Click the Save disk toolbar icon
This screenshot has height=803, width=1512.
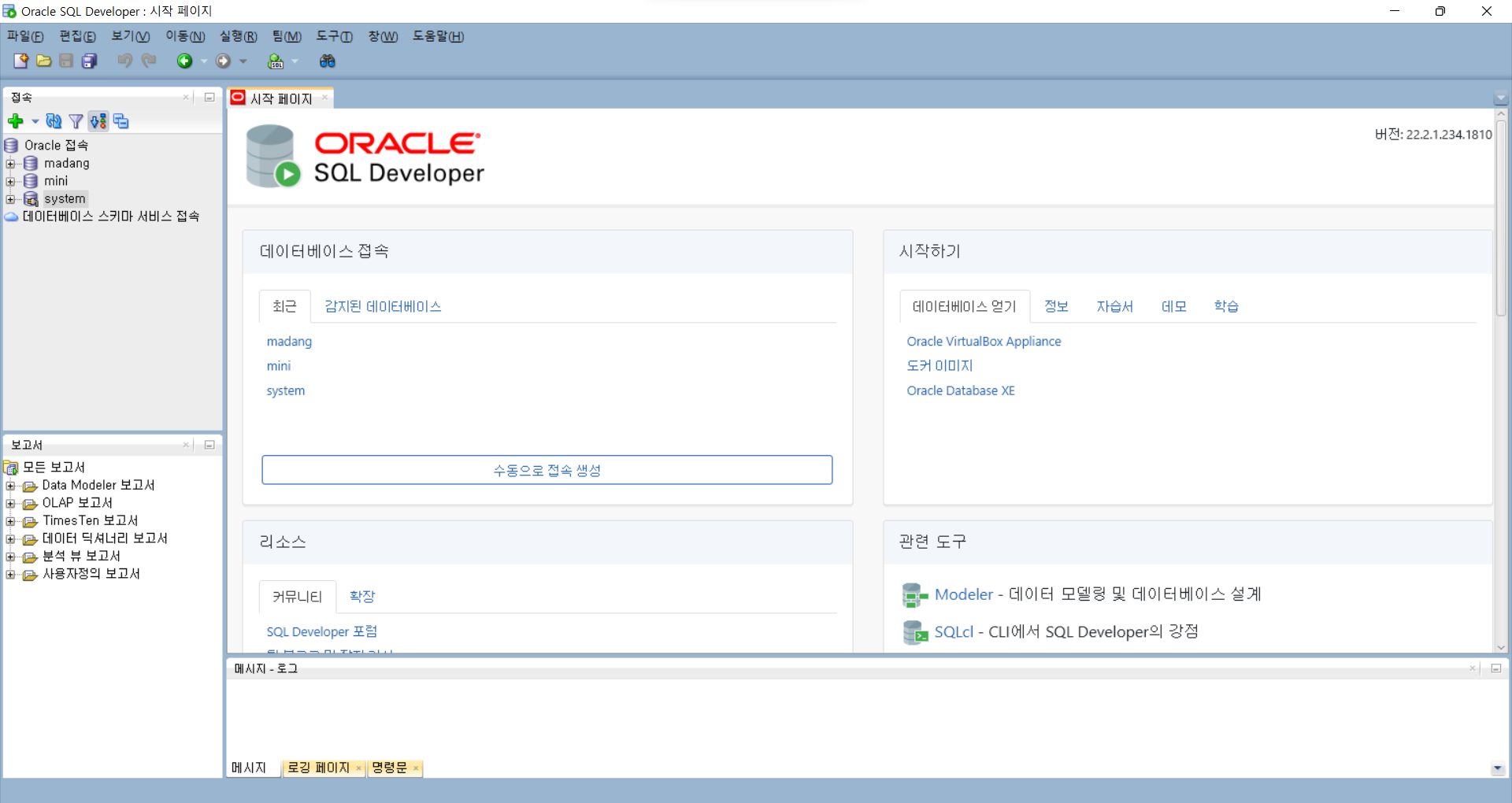point(66,61)
